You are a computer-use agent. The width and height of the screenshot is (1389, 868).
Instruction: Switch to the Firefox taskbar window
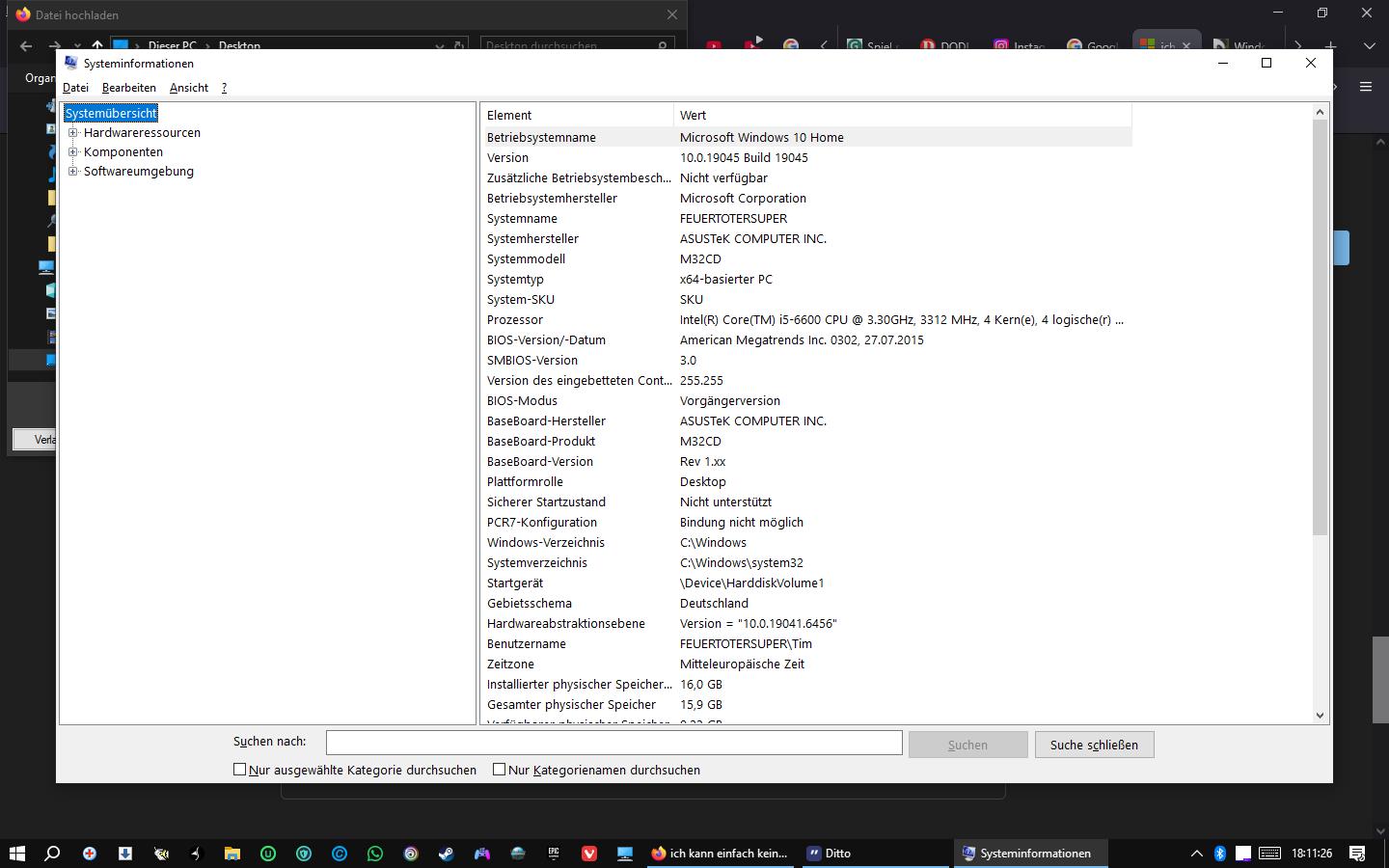click(719, 854)
